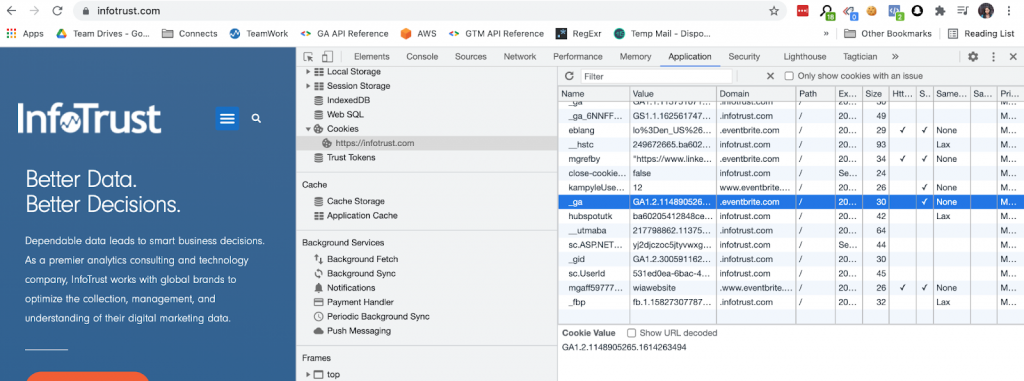Viewport: 1024px width, 381px height.
Task: Open the Console tab
Action: coord(422,57)
